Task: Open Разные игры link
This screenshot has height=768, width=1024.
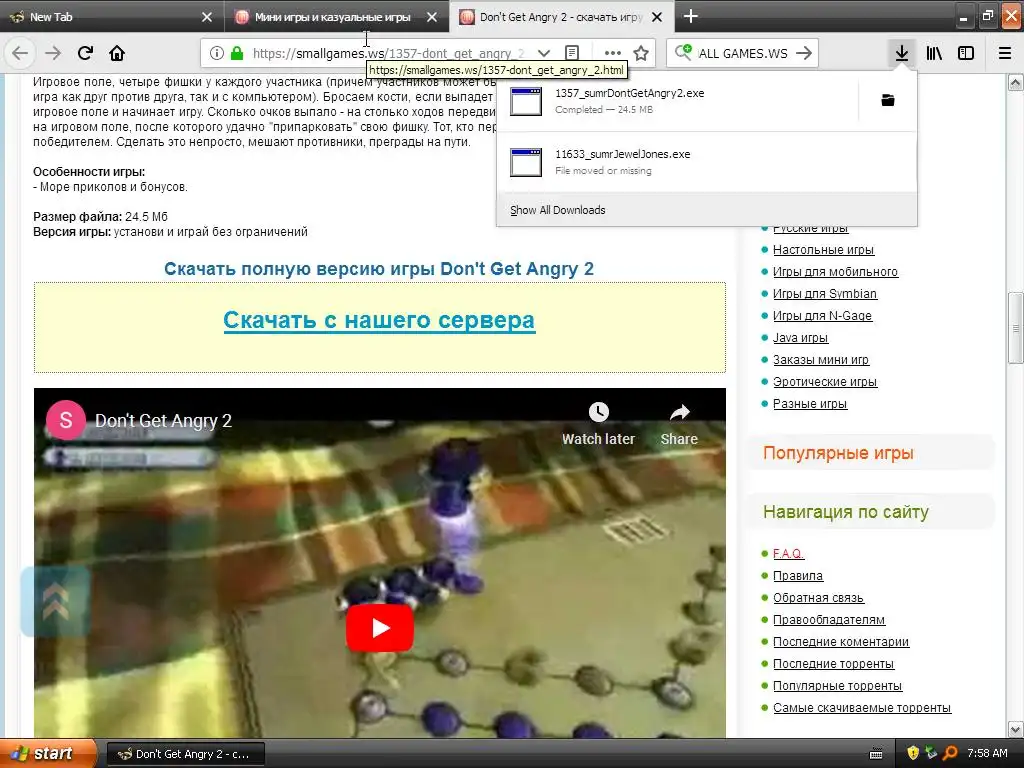Action: (810, 404)
